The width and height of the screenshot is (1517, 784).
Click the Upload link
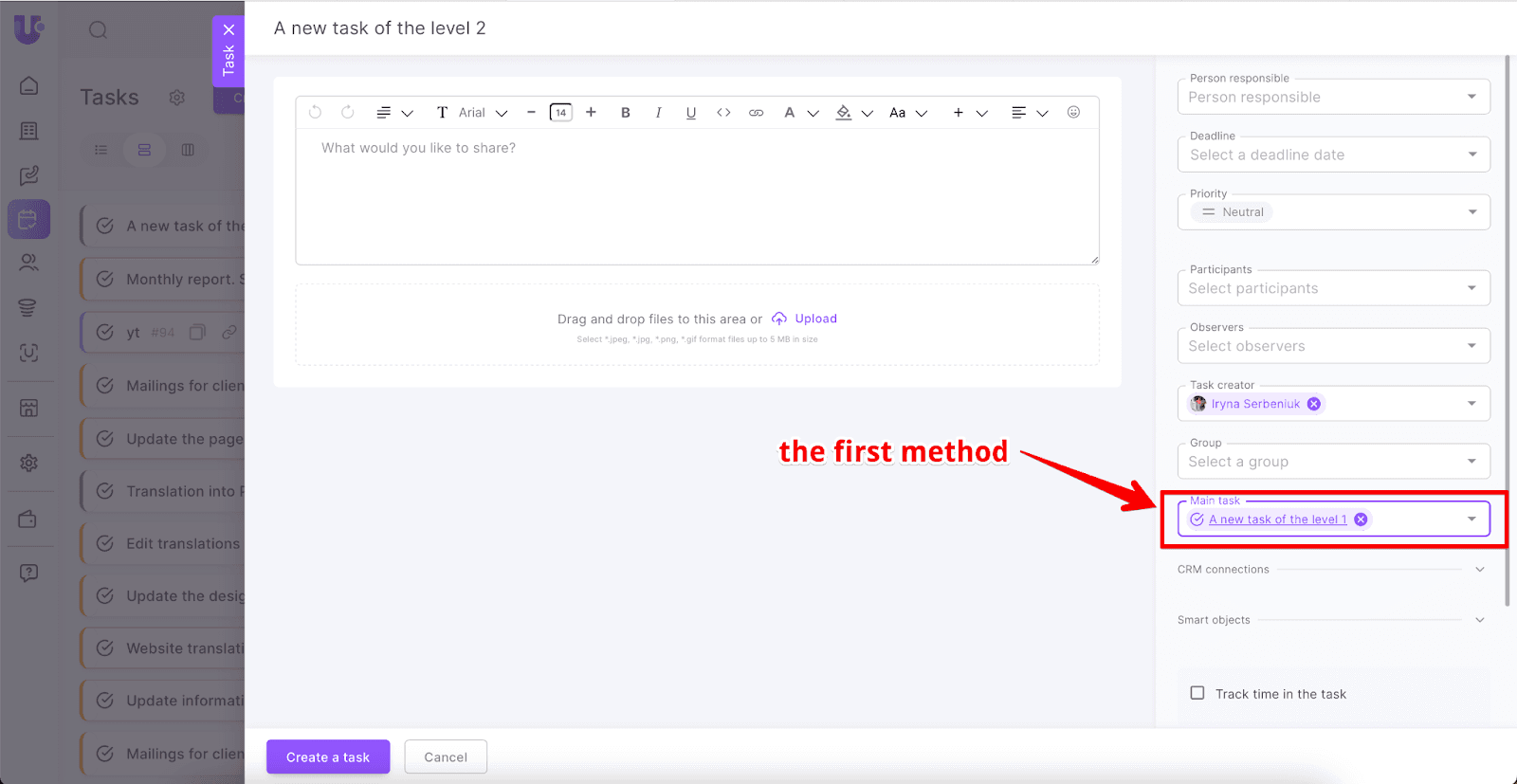coord(815,319)
